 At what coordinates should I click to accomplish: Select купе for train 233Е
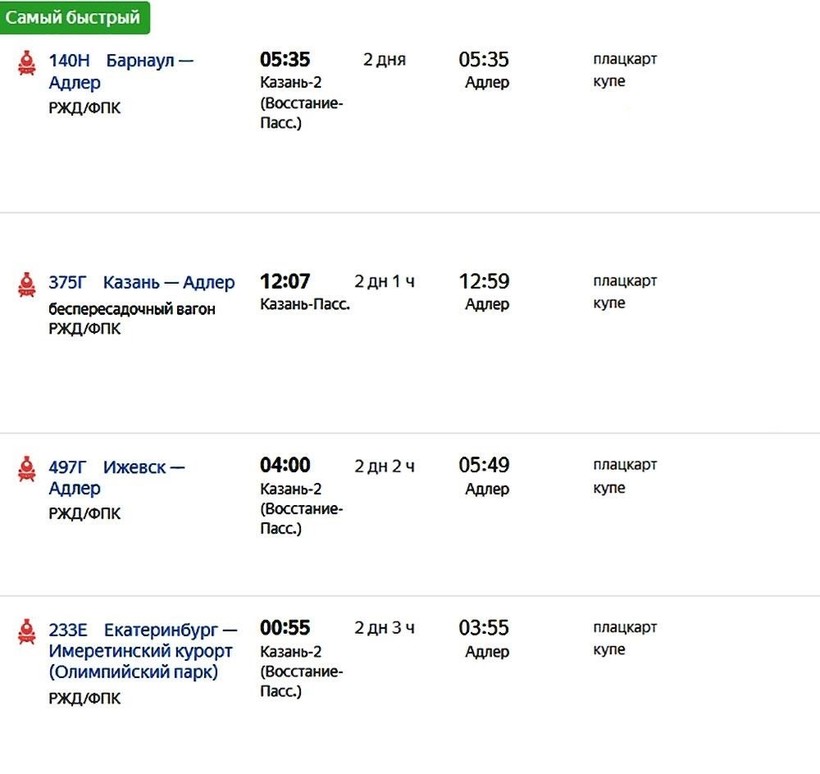[609, 650]
